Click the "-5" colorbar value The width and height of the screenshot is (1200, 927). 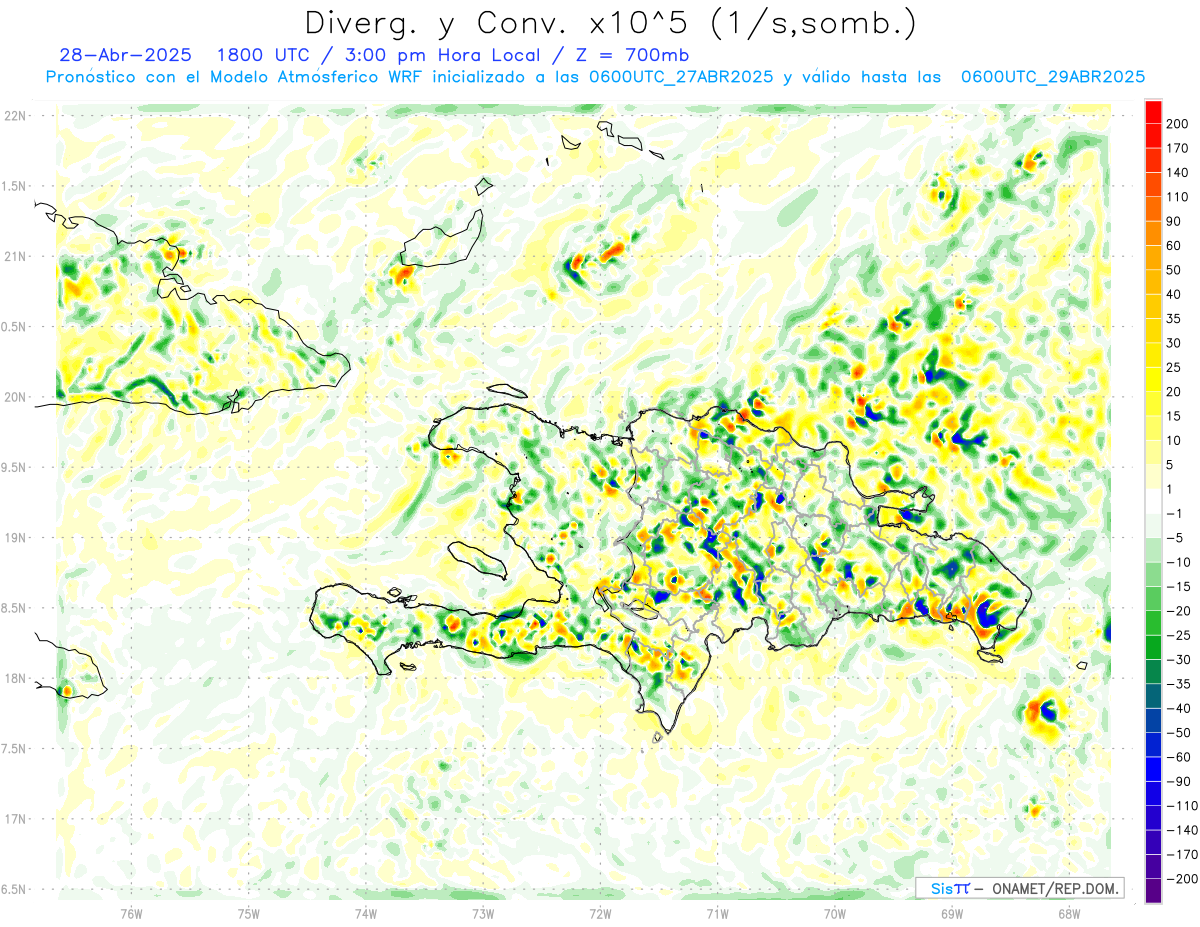coord(1177,539)
